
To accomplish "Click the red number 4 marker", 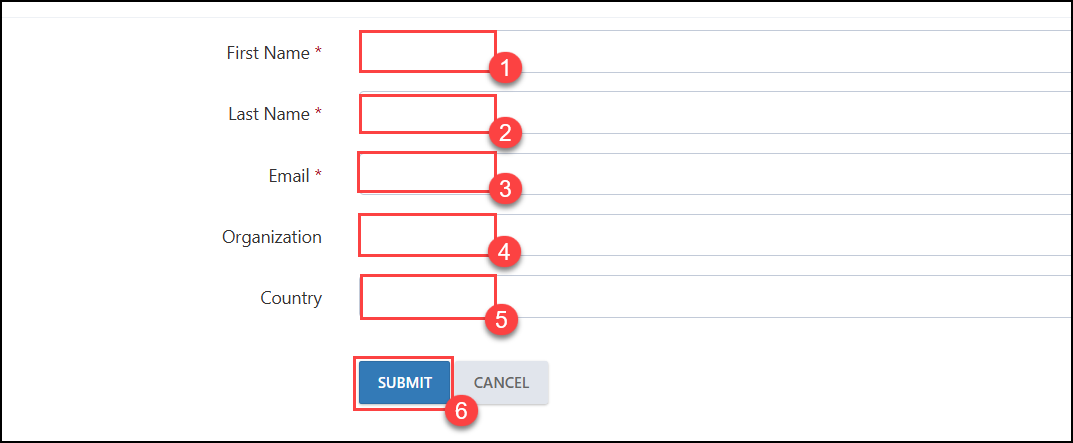I will (504, 252).
